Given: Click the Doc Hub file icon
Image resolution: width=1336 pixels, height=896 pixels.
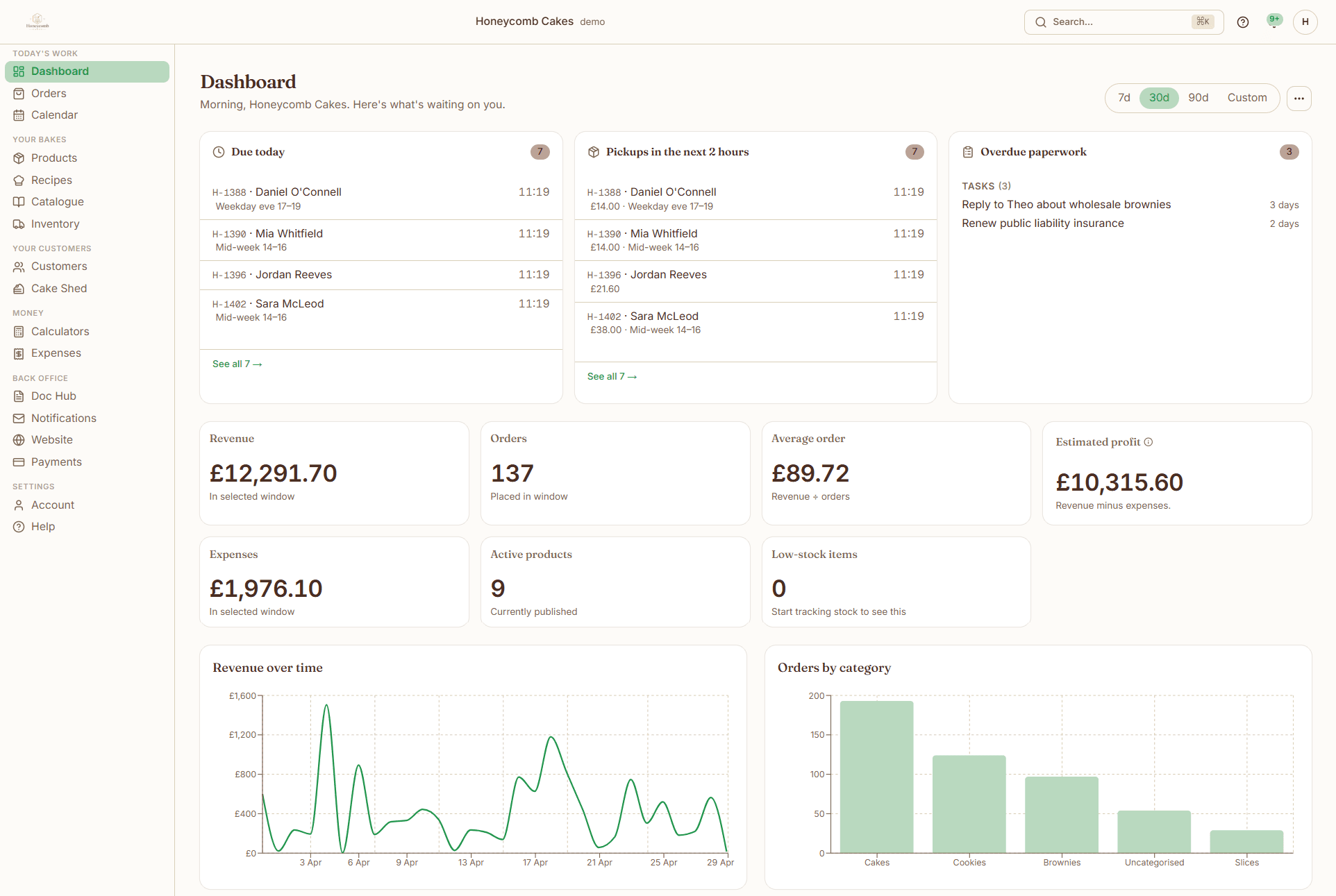Looking at the screenshot, I should point(19,396).
